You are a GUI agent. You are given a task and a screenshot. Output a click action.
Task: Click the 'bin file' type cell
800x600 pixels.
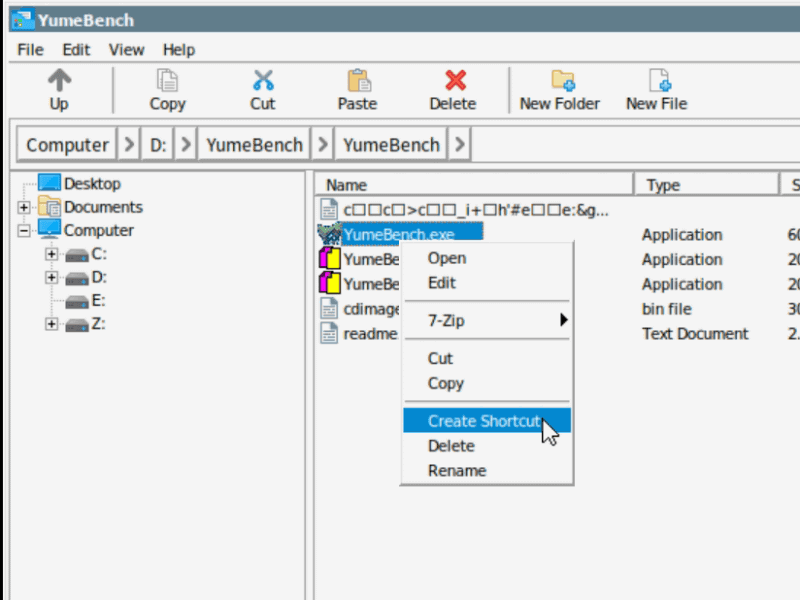click(x=666, y=309)
